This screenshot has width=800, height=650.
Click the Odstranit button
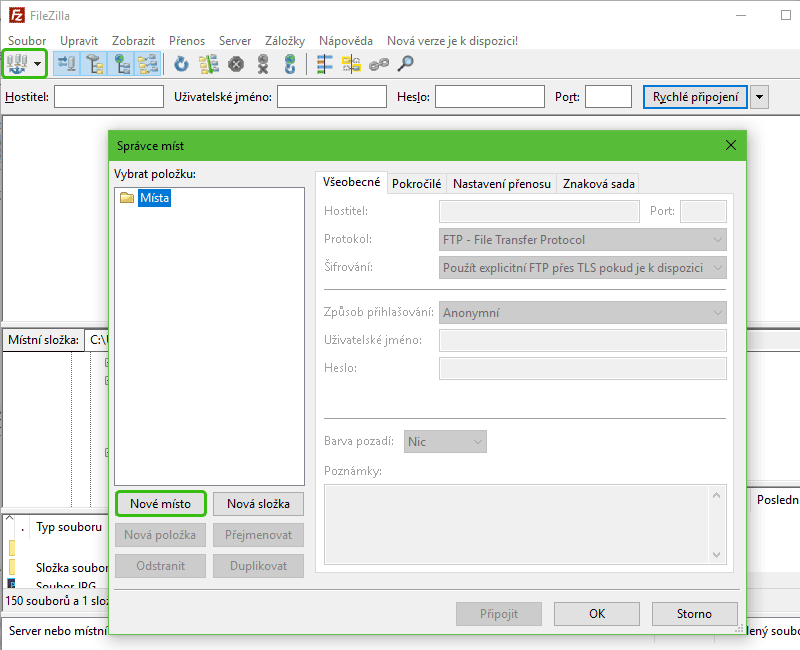(x=160, y=566)
